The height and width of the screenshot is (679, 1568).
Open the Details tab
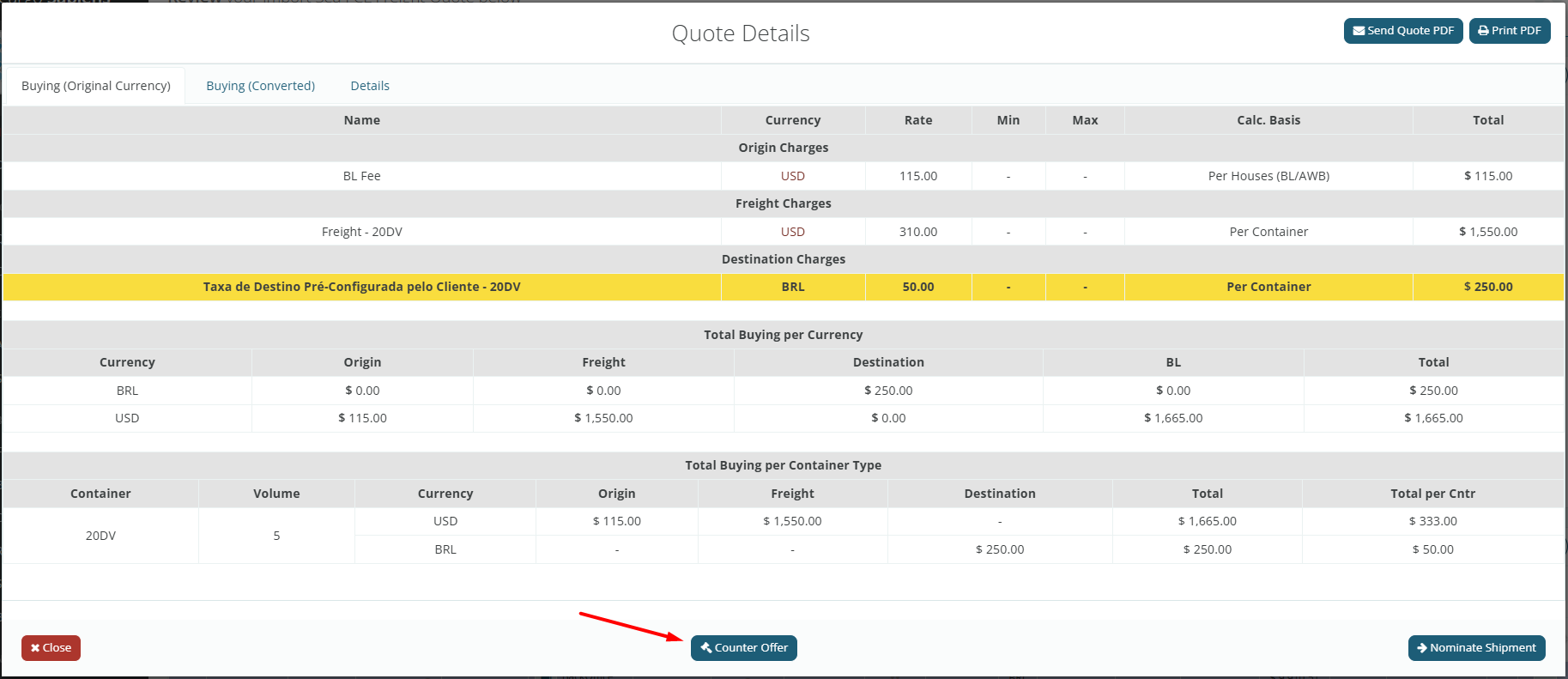(370, 86)
